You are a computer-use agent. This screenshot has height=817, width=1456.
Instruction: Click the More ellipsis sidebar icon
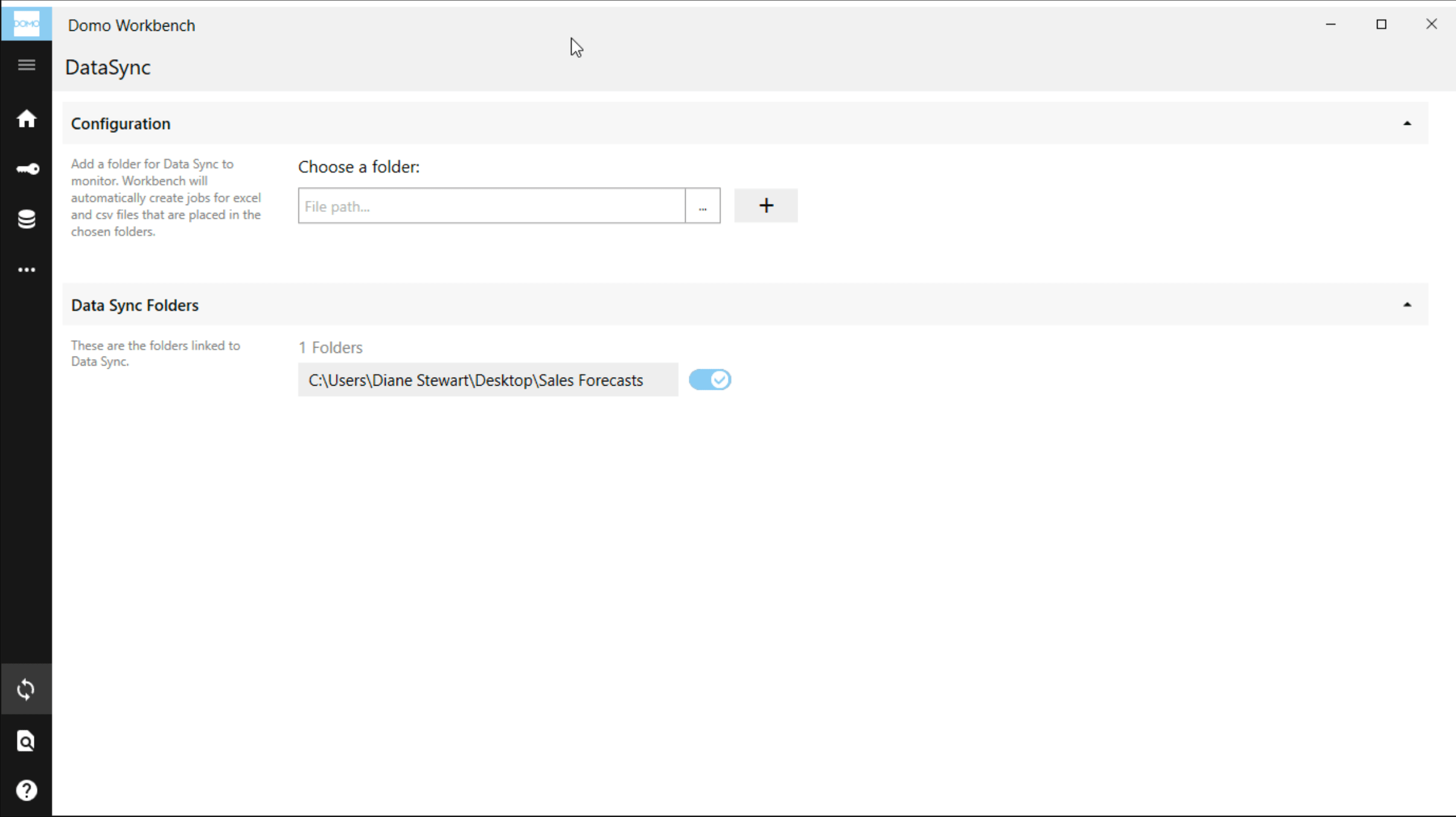[26, 270]
